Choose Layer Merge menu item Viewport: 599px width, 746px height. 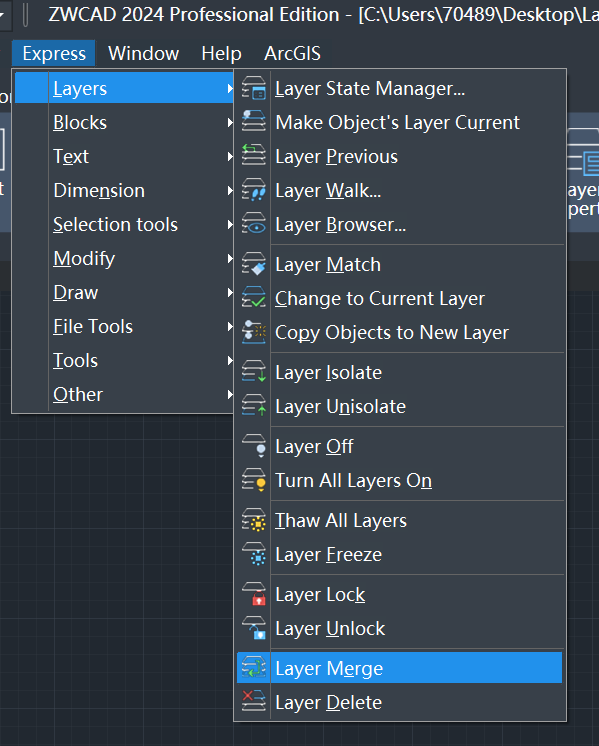click(400, 668)
